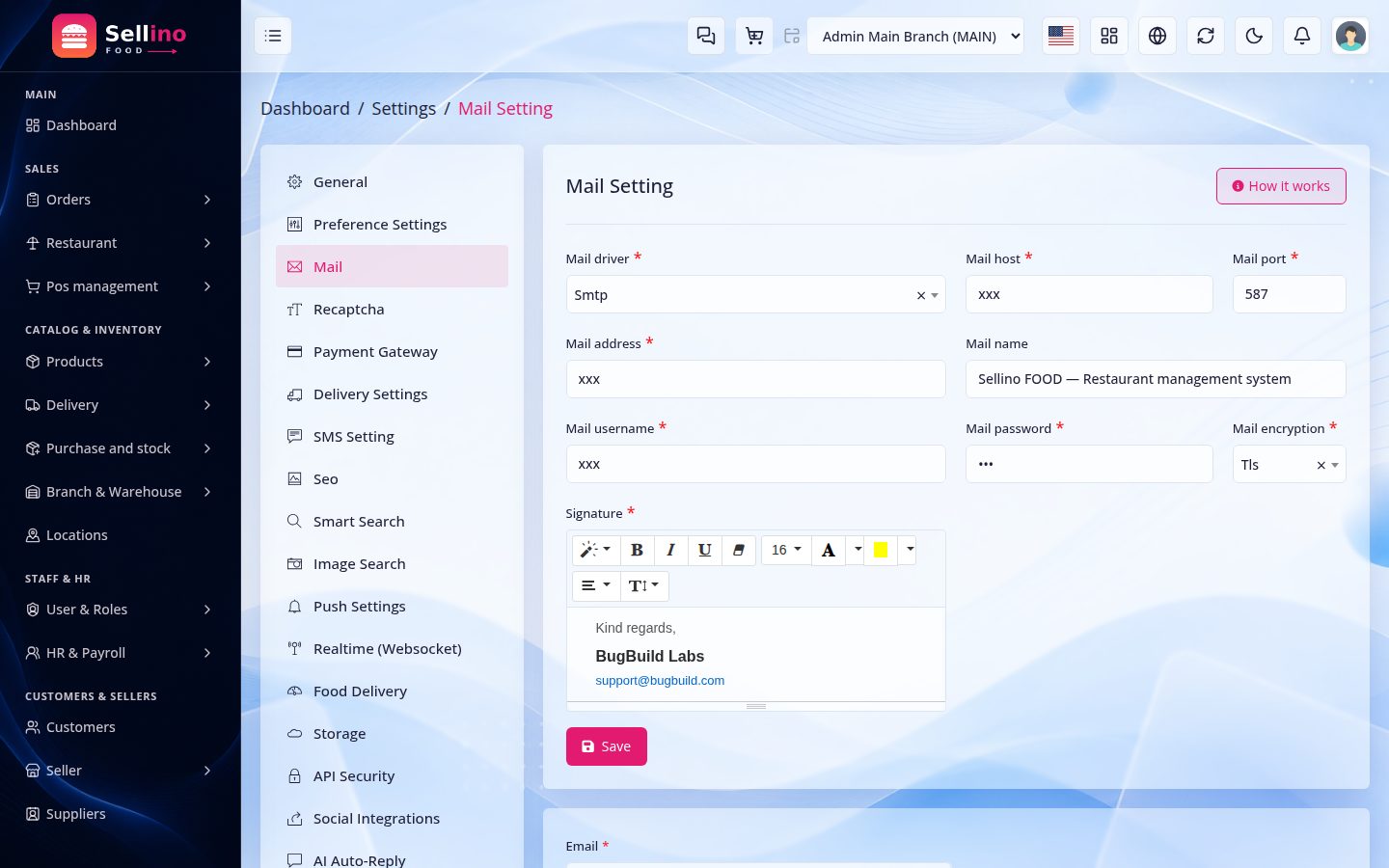Apply underline in signature editor
1389x868 pixels.
pyautogui.click(x=704, y=550)
